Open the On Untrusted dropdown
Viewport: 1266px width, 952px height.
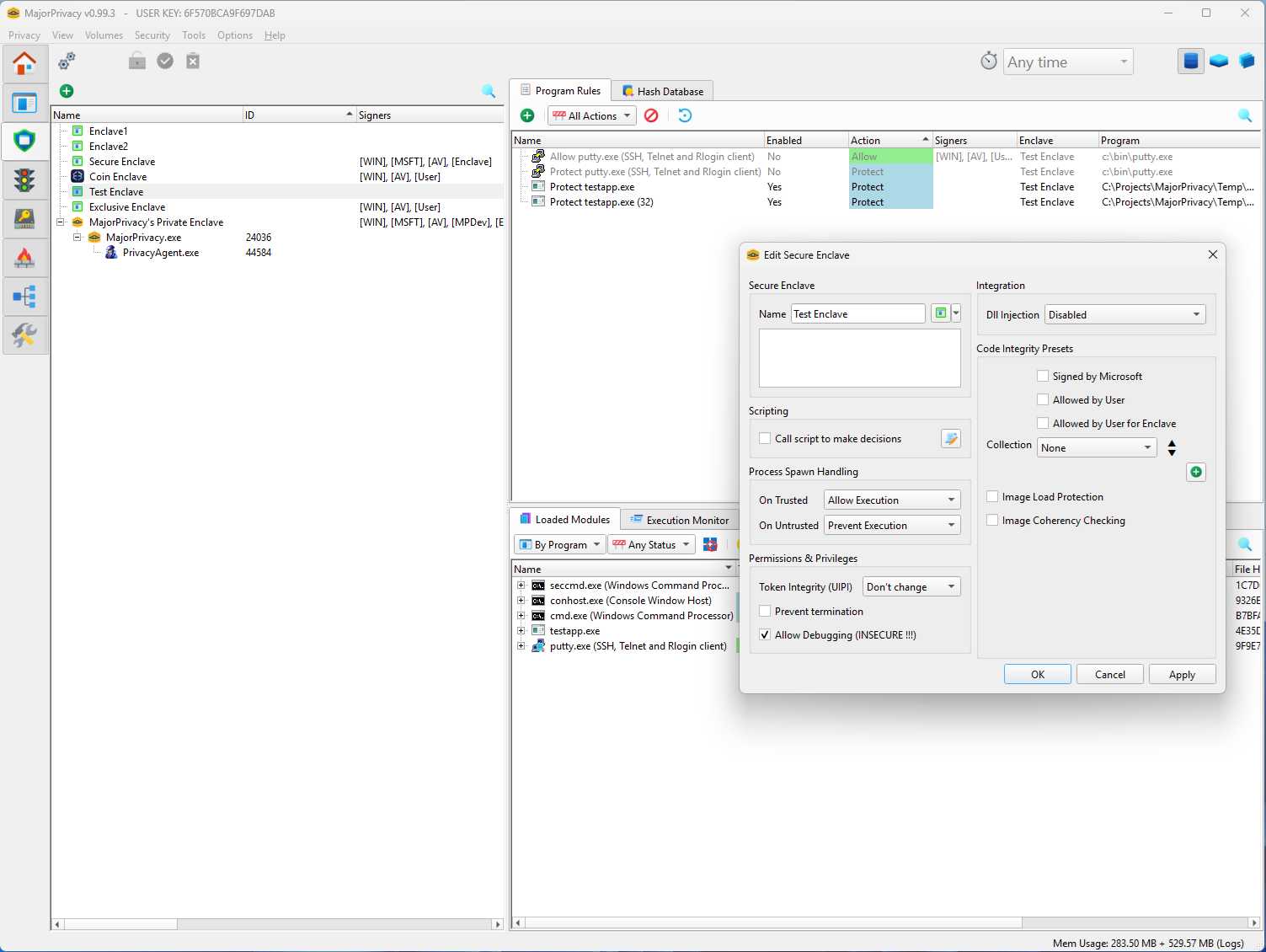[x=892, y=526]
